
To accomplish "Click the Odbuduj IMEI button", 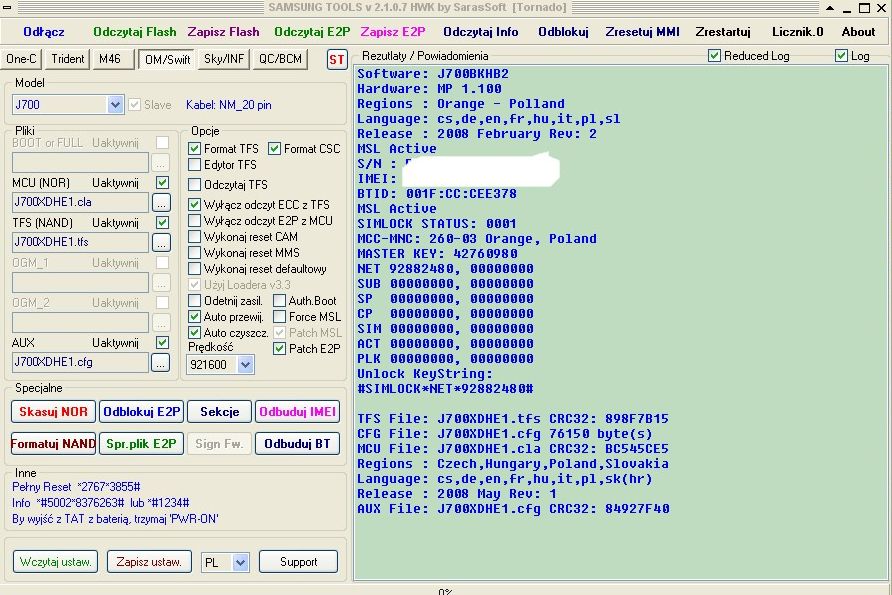I will (298, 412).
